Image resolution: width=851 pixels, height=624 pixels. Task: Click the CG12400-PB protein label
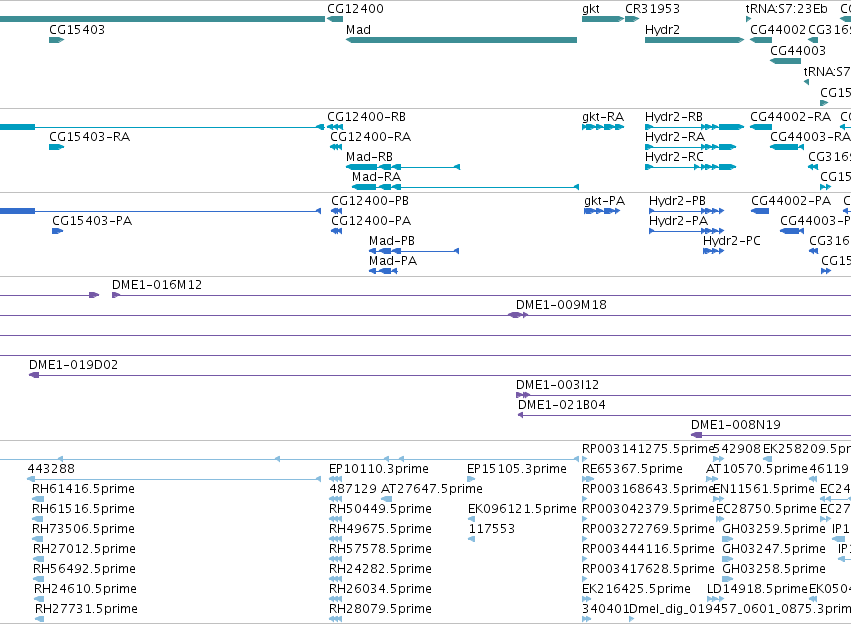pyautogui.click(x=370, y=201)
